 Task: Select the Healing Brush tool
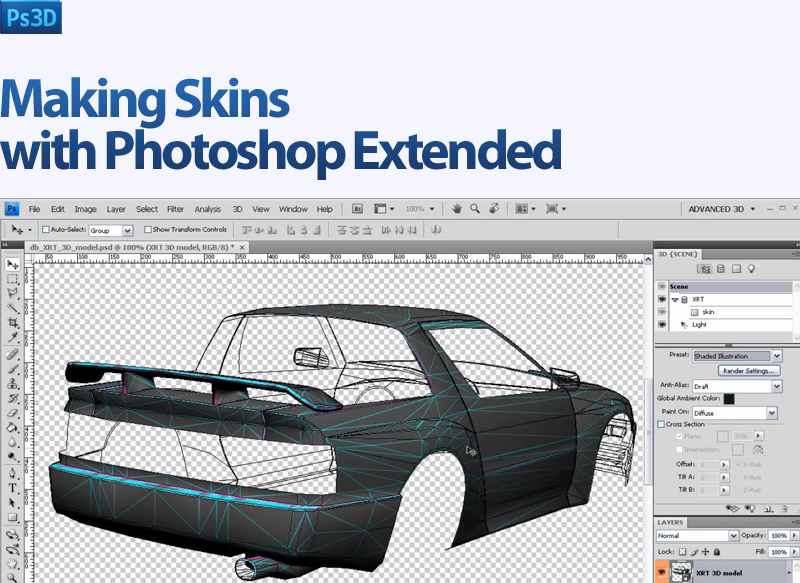(13, 354)
